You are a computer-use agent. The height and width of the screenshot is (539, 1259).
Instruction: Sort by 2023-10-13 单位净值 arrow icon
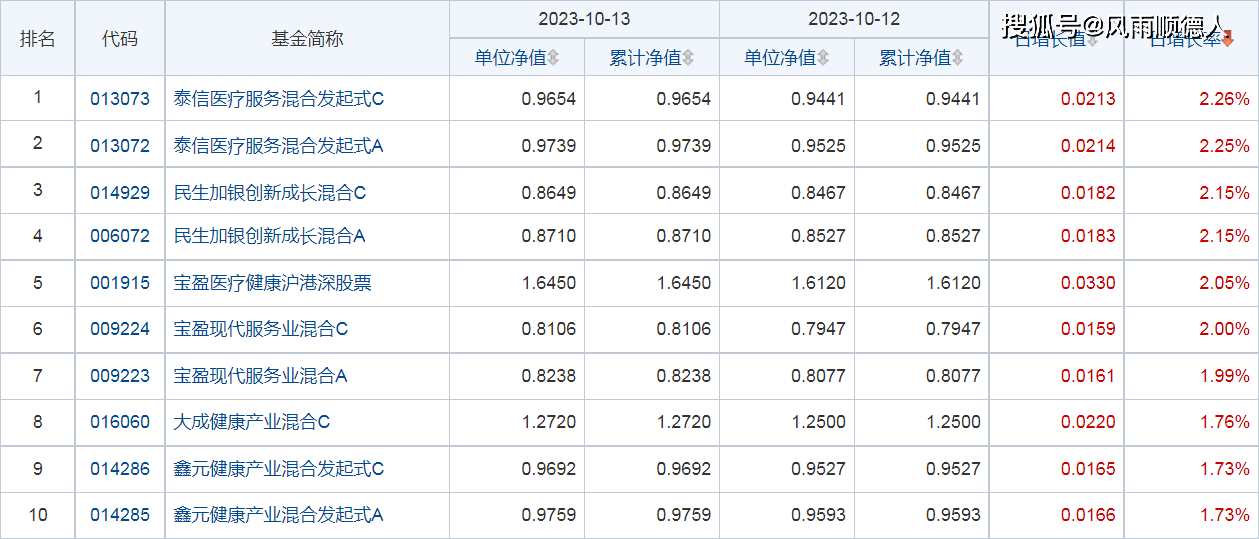pyautogui.click(x=553, y=59)
